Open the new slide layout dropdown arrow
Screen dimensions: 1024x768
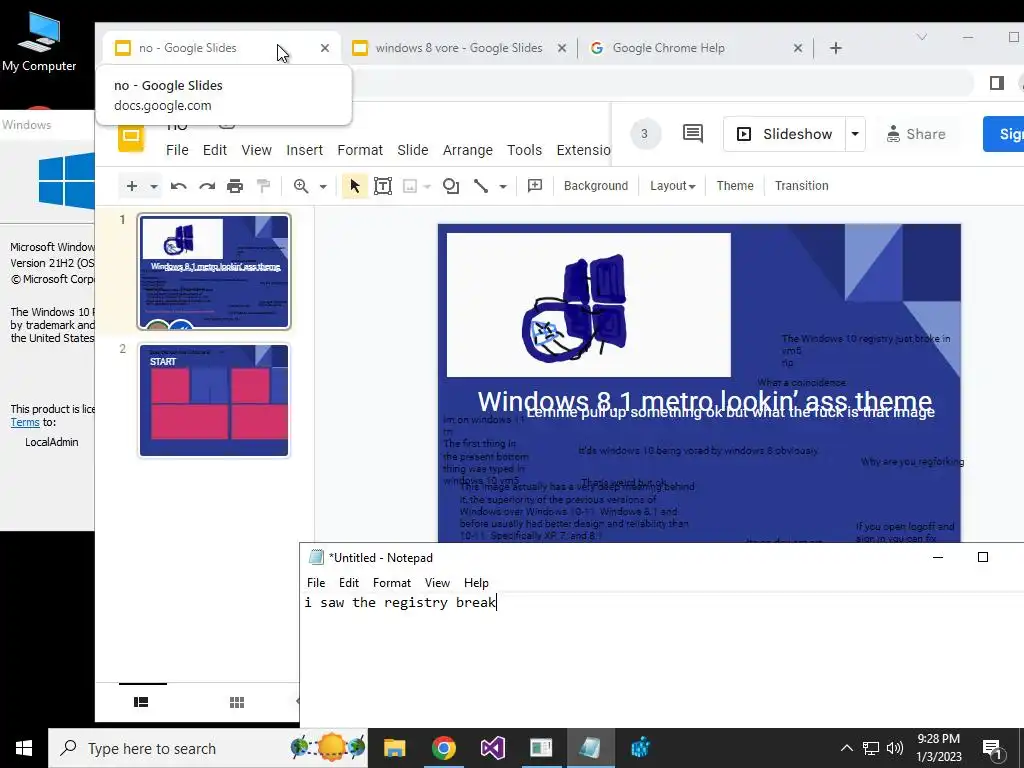[x=153, y=186]
